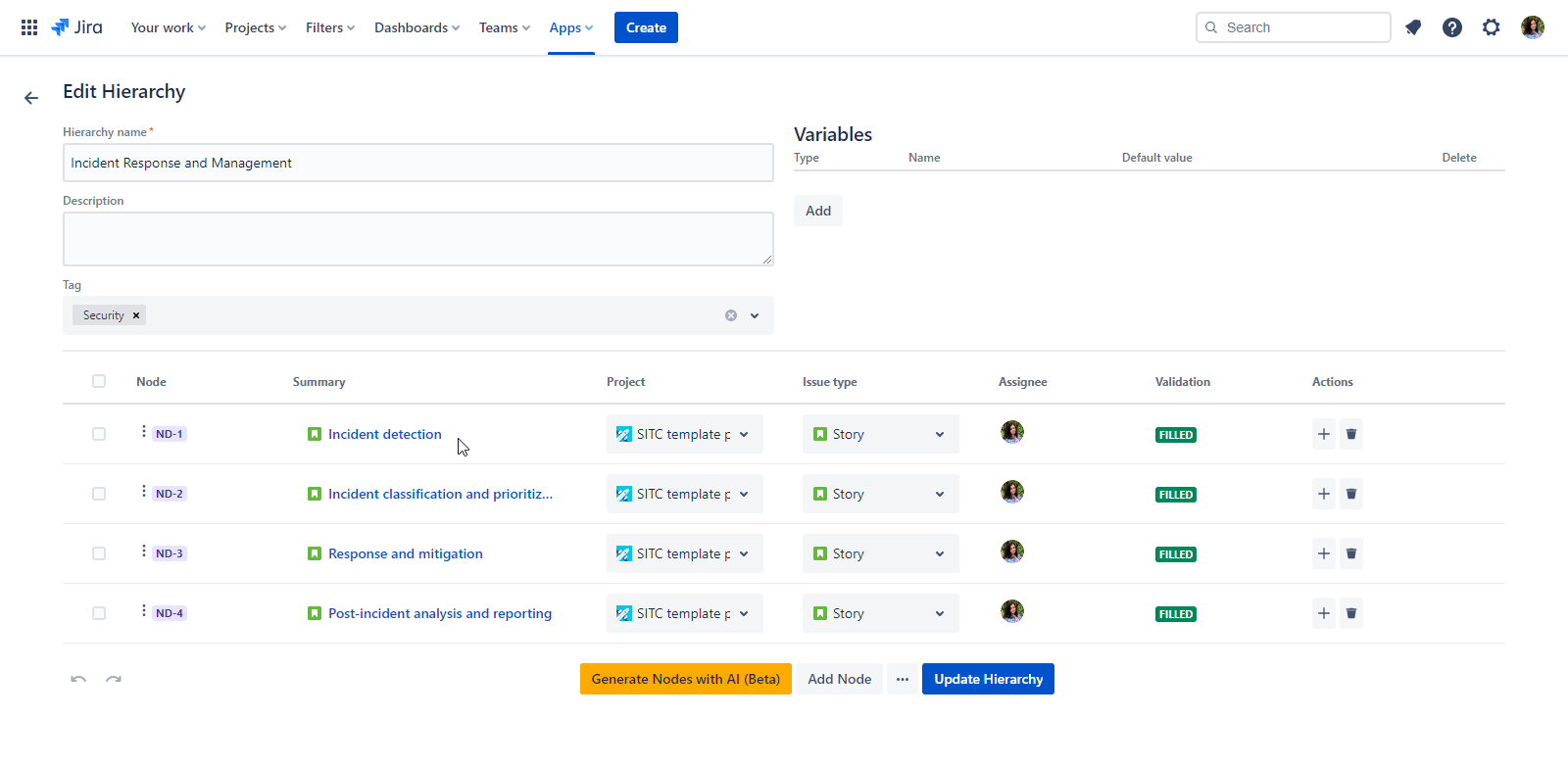Screen dimensions: 1568x767
Task: Click into the Description text area
Action: (x=417, y=239)
